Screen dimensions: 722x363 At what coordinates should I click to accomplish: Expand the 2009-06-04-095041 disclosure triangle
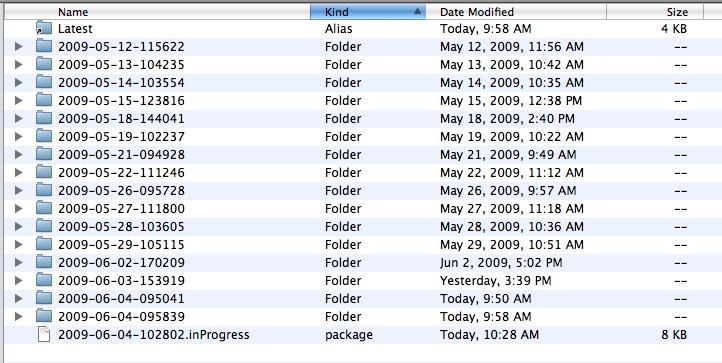pos(18,298)
